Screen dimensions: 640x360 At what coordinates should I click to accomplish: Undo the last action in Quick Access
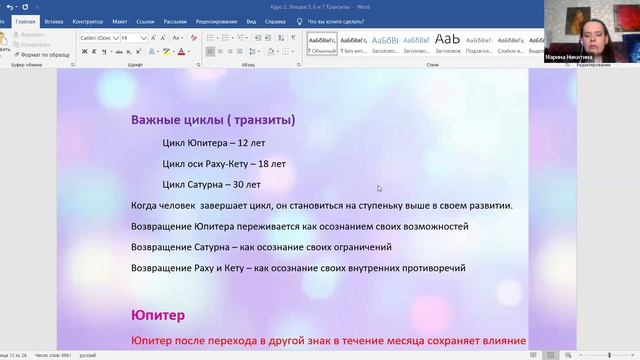(9, 7)
